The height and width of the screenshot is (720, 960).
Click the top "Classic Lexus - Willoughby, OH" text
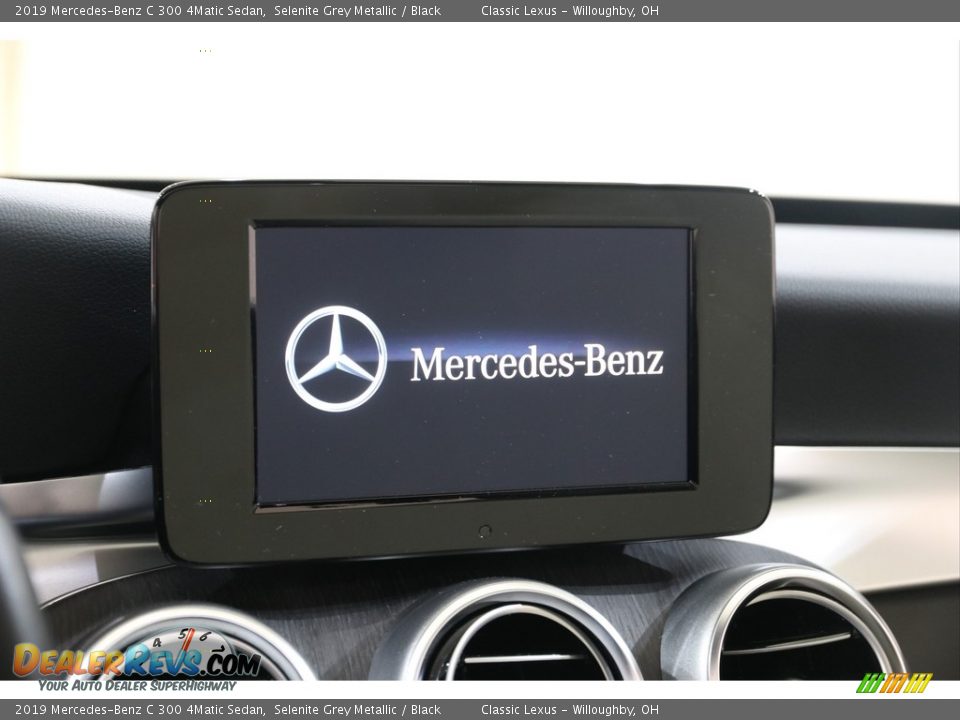[569, 10]
